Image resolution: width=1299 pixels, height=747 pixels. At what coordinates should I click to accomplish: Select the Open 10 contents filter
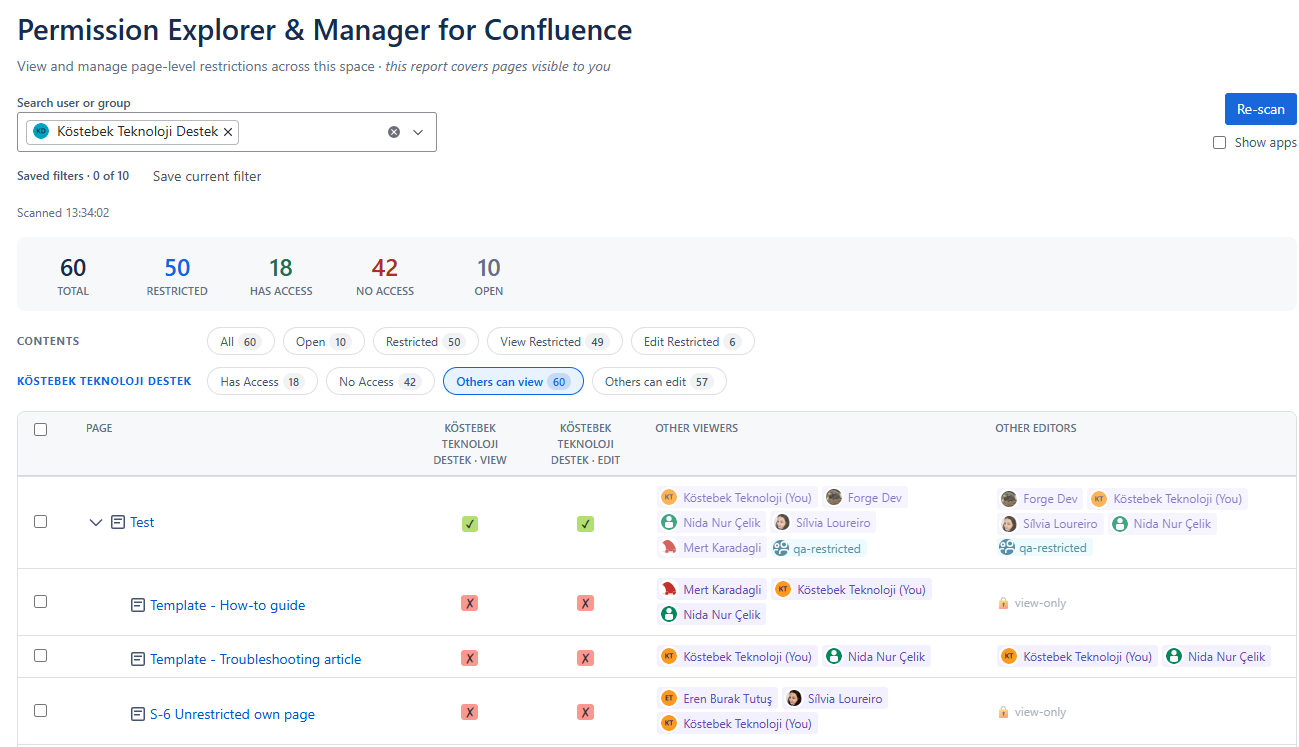click(323, 342)
